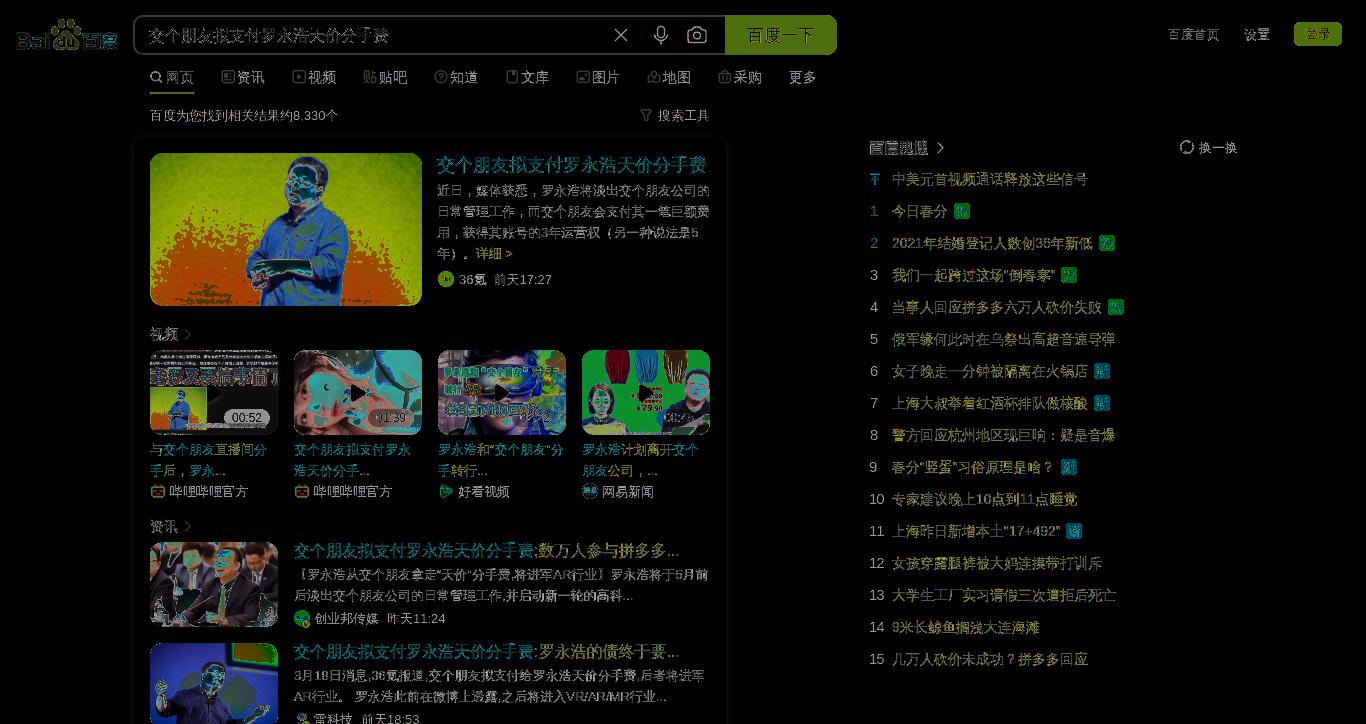Click the 网易新闻 source icon
Image resolution: width=1366 pixels, height=724 pixels.
[590, 491]
